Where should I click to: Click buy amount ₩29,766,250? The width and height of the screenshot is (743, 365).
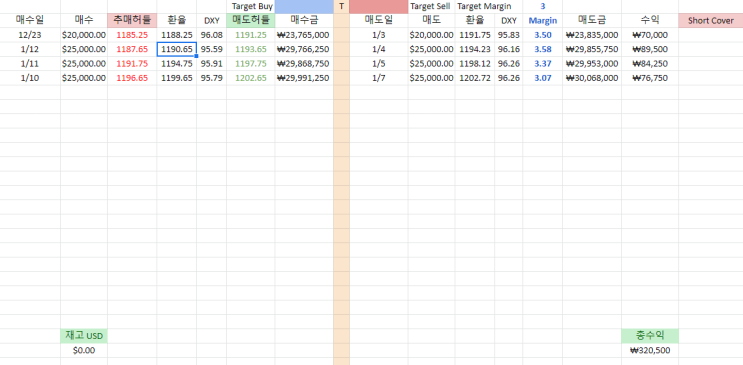304,49
